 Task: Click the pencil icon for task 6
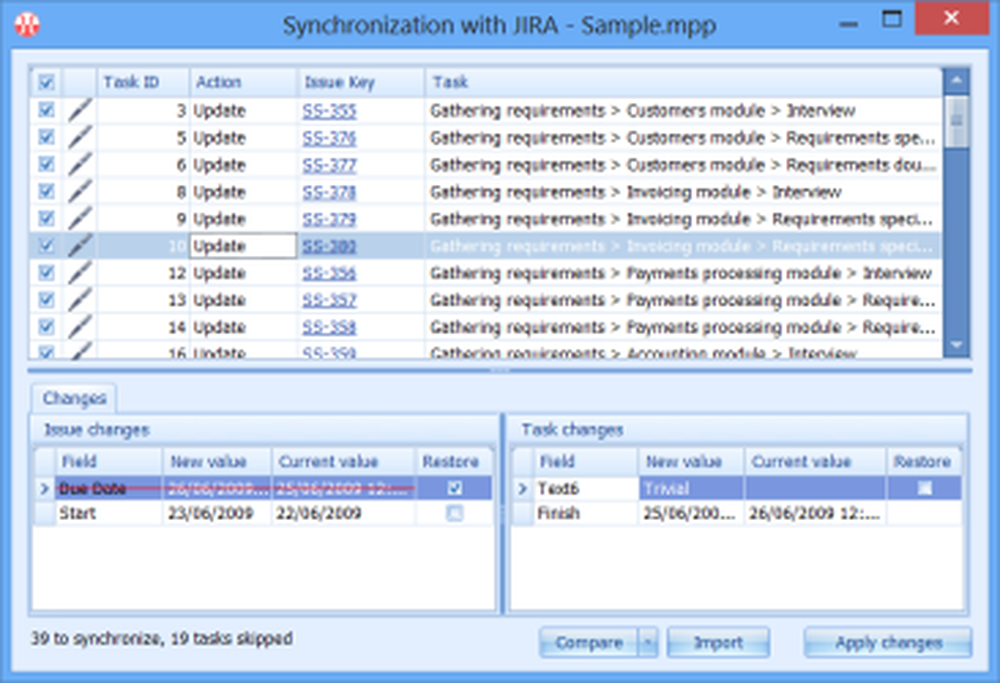pos(80,165)
